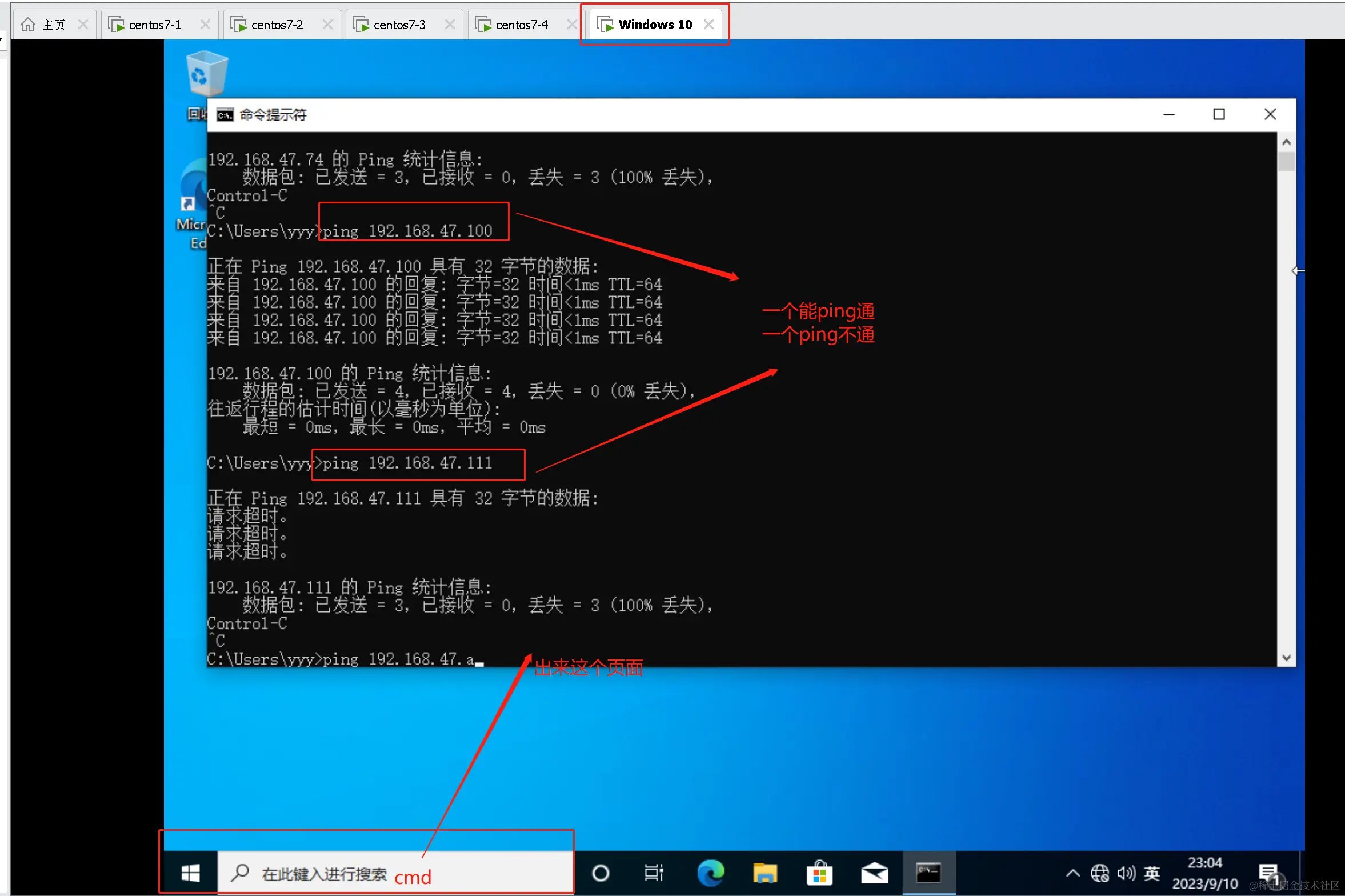Switch to the centos7-2 tab
The height and width of the screenshot is (896, 1345).
[277, 25]
